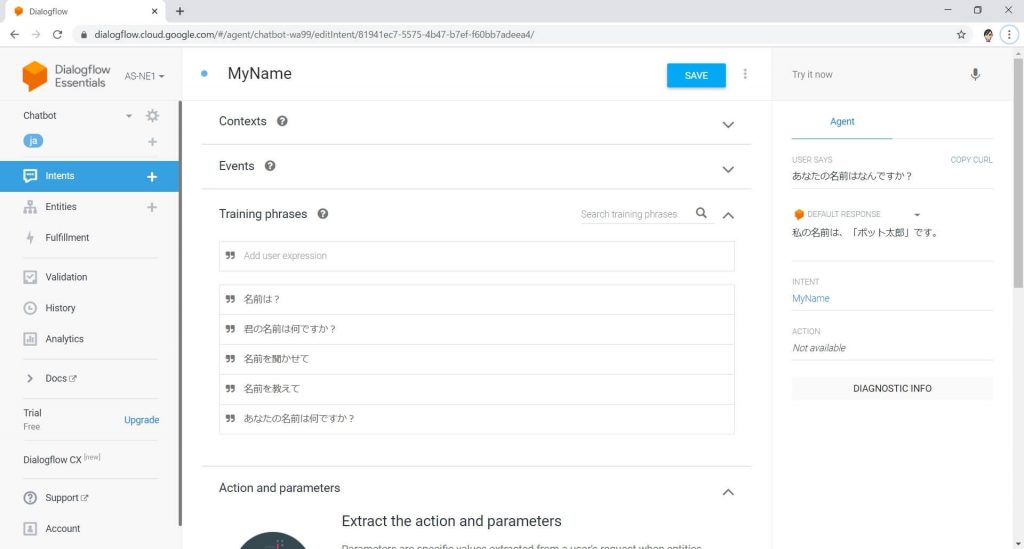Click the browser address bar URL
The width and height of the screenshot is (1024, 549).
click(x=314, y=35)
